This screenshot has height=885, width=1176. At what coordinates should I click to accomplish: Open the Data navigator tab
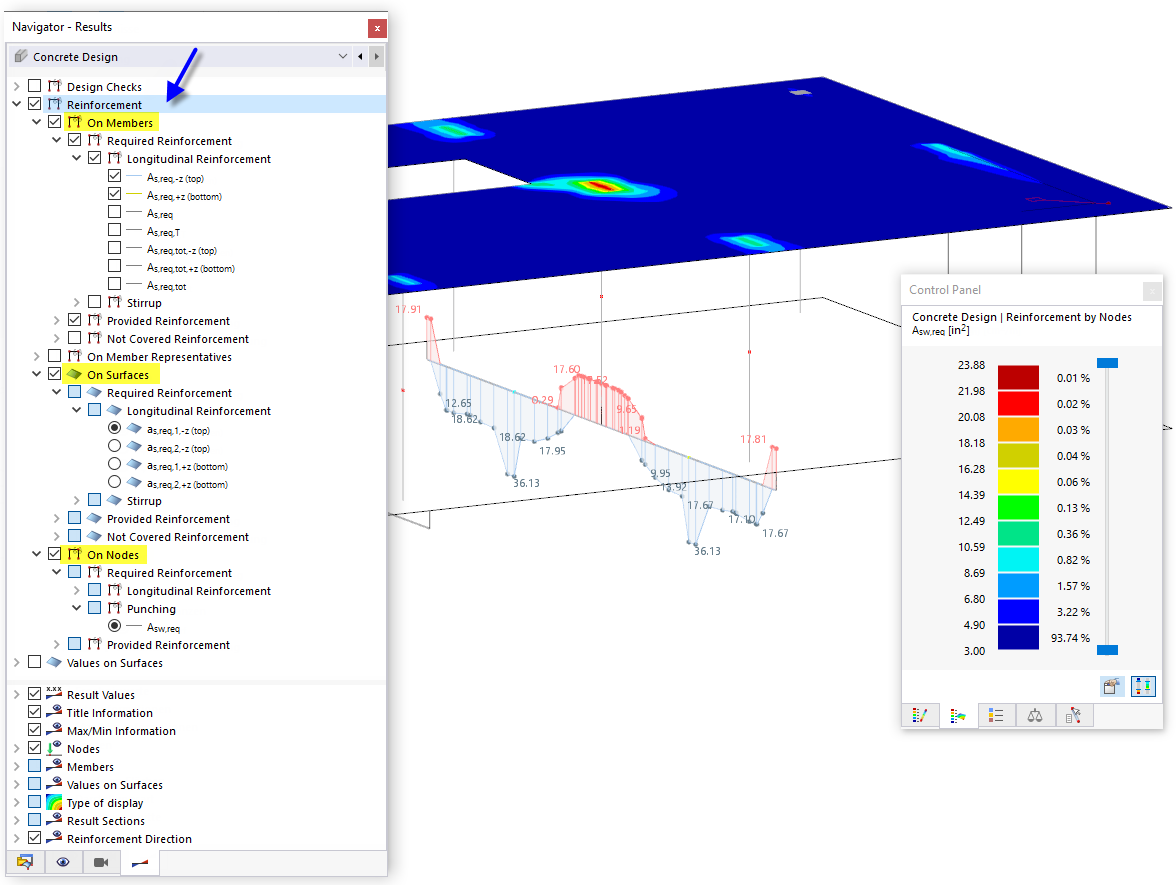tap(25, 861)
